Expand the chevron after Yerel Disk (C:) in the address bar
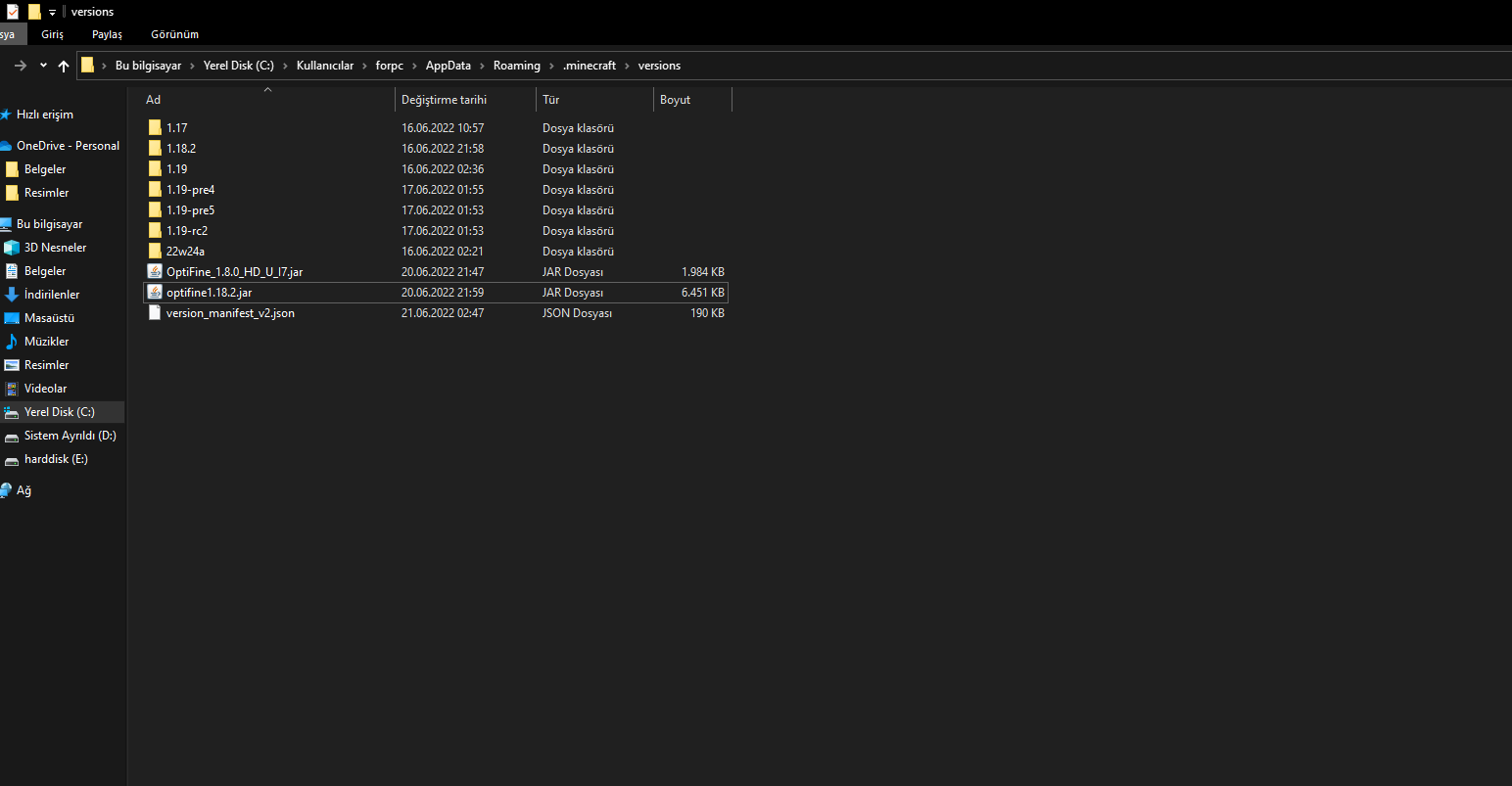The height and width of the screenshot is (786, 1512). pos(285,66)
